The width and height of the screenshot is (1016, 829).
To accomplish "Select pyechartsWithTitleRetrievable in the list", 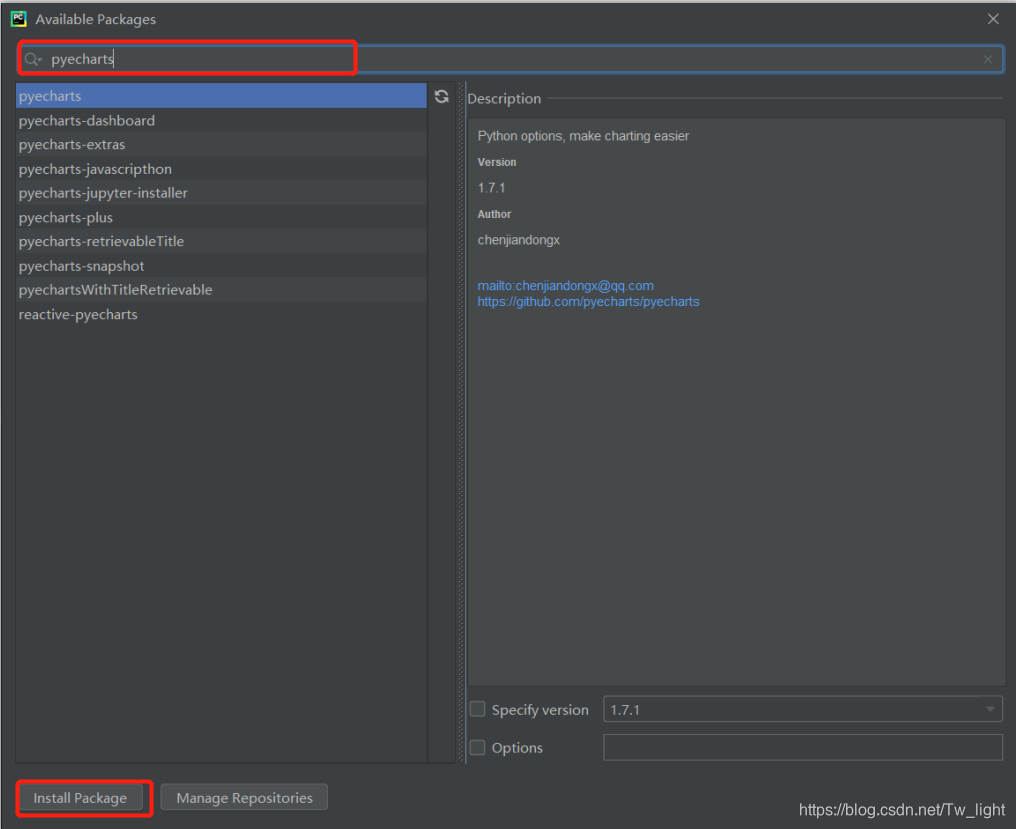I will coord(221,290).
